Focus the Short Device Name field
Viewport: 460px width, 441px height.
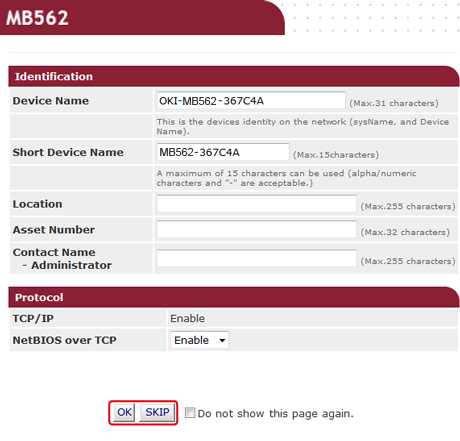(223, 152)
